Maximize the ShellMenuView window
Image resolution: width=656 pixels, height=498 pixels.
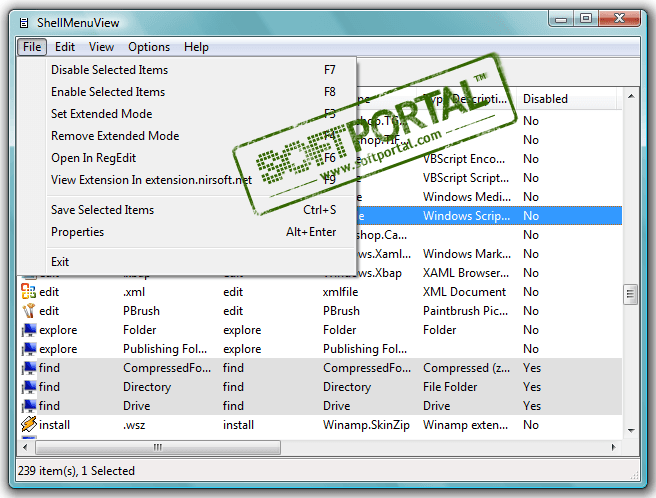tap(586, 19)
